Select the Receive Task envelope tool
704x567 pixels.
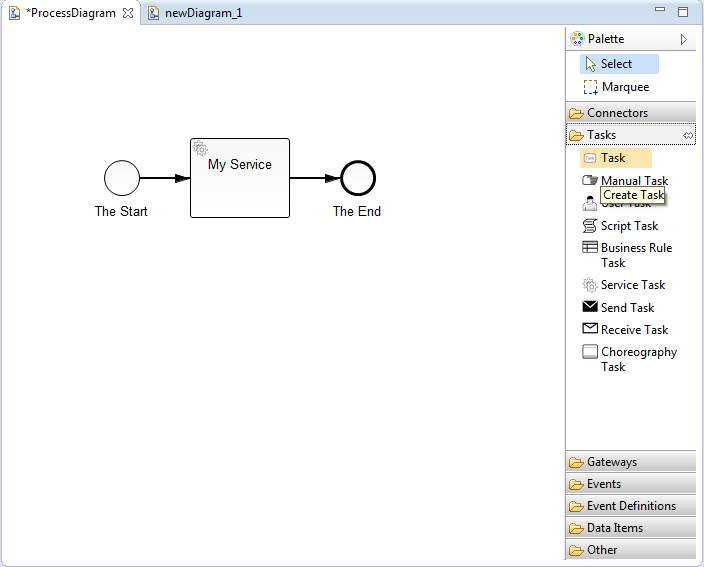click(626, 330)
